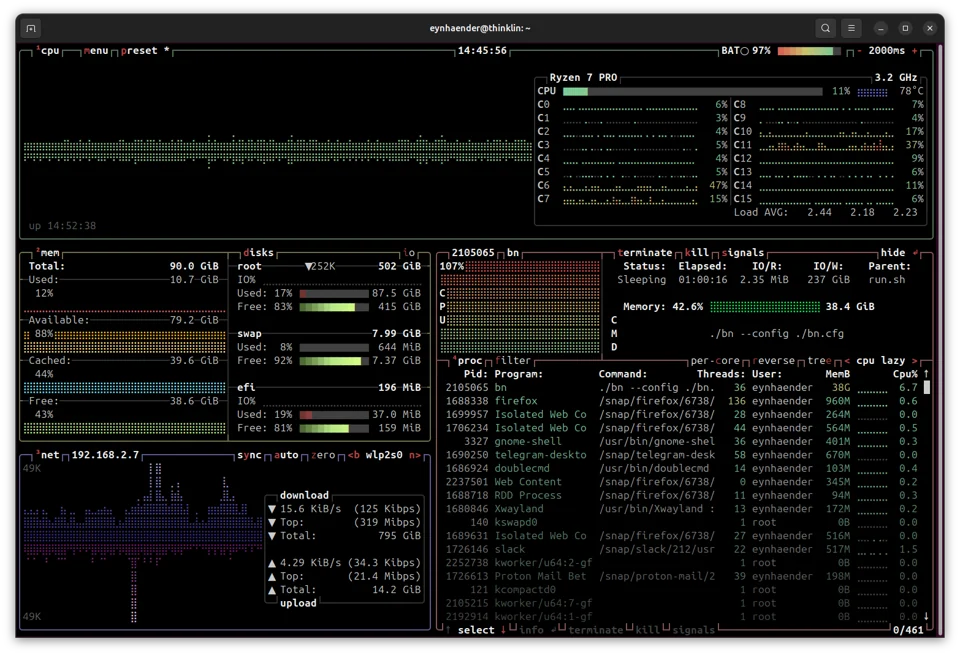Click the up arrow left of "select"
This screenshot has height=655, width=960.
click(448, 630)
